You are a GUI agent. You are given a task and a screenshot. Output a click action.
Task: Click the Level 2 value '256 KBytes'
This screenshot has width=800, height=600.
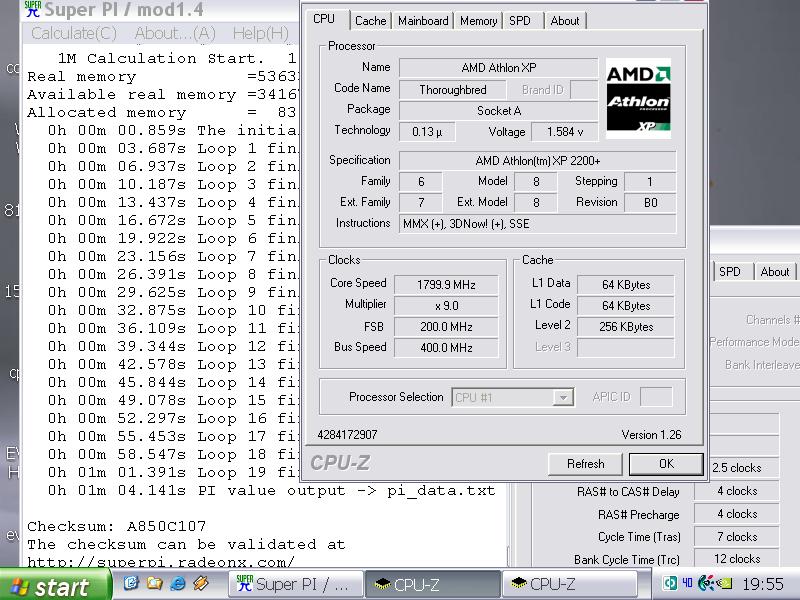(x=626, y=327)
